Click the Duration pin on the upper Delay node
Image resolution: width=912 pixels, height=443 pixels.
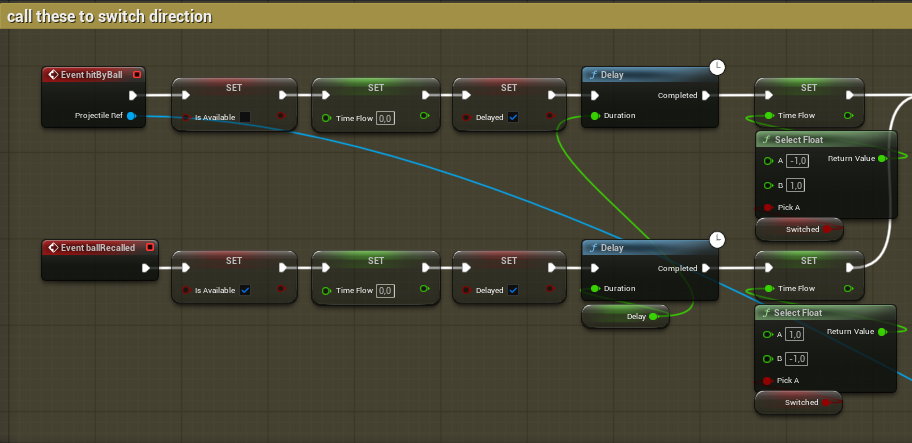tap(595, 116)
